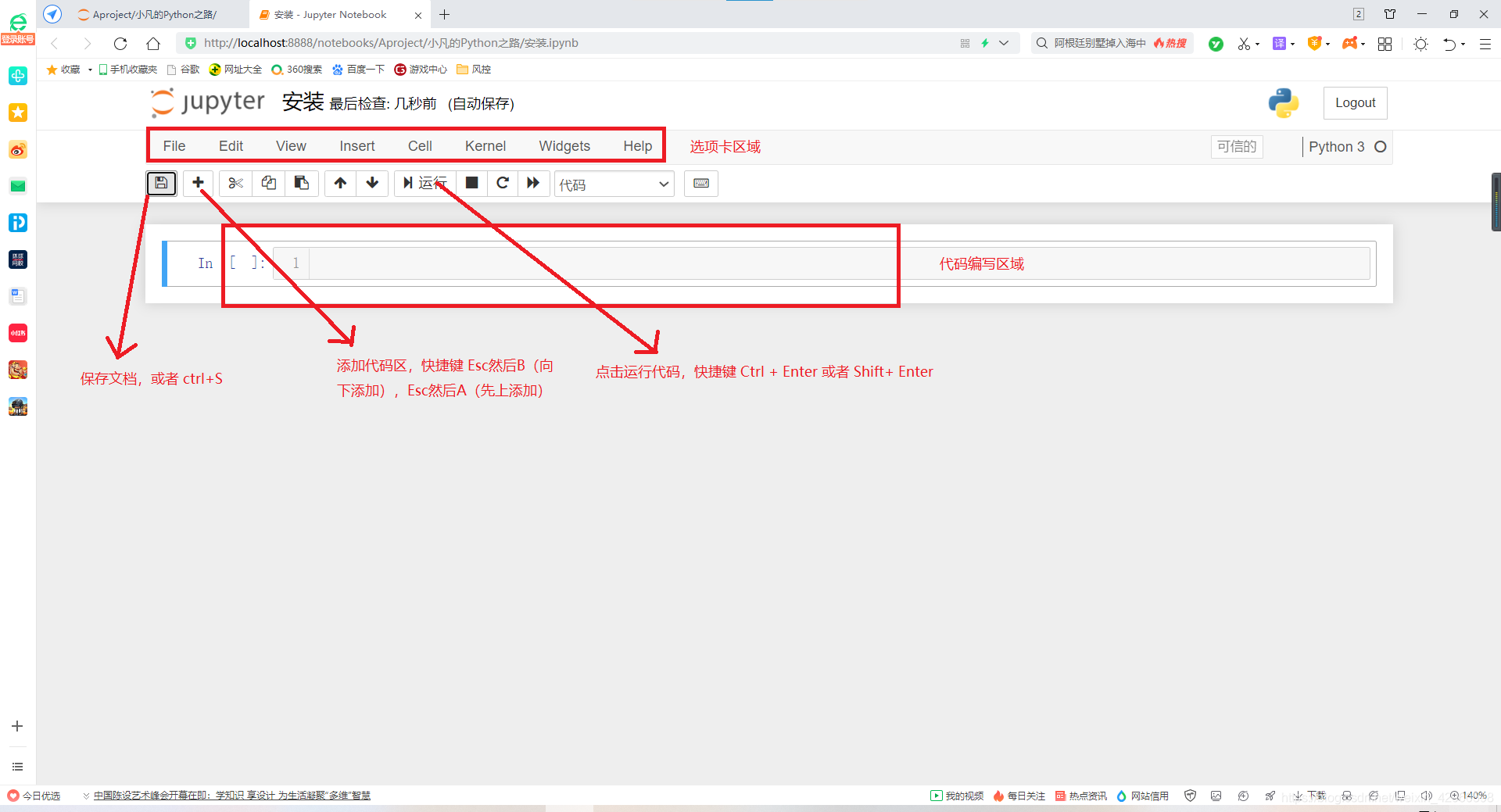The image size is (1501, 812).
Task: Save the notebook with the floppy icon
Action: coord(161,183)
